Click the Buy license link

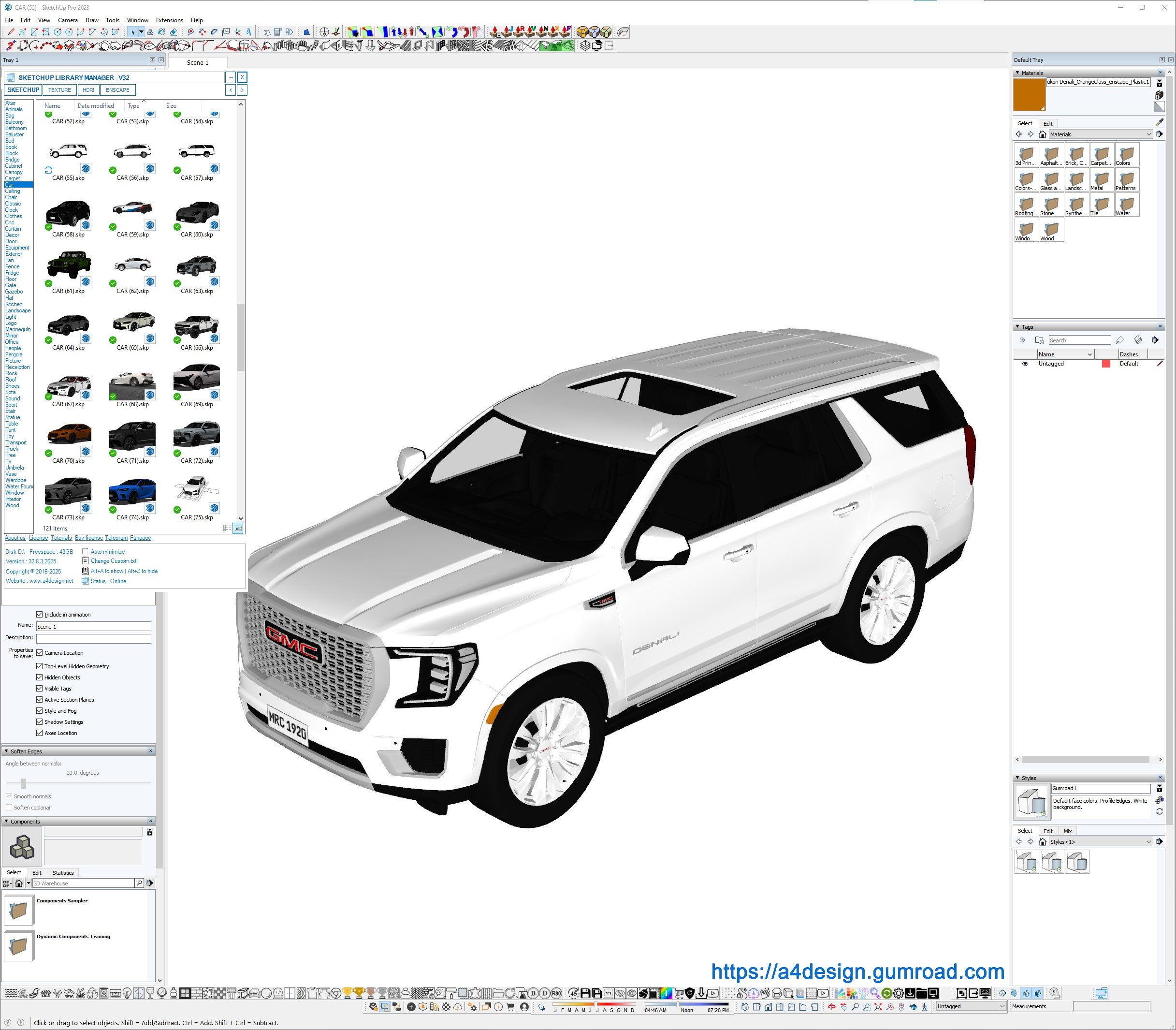(x=88, y=538)
